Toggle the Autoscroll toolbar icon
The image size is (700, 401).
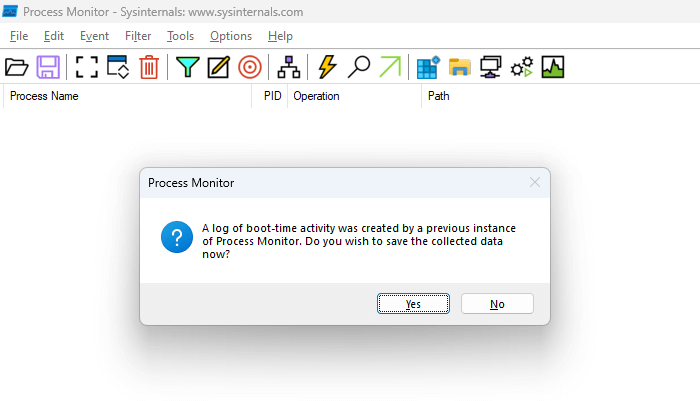[118, 67]
